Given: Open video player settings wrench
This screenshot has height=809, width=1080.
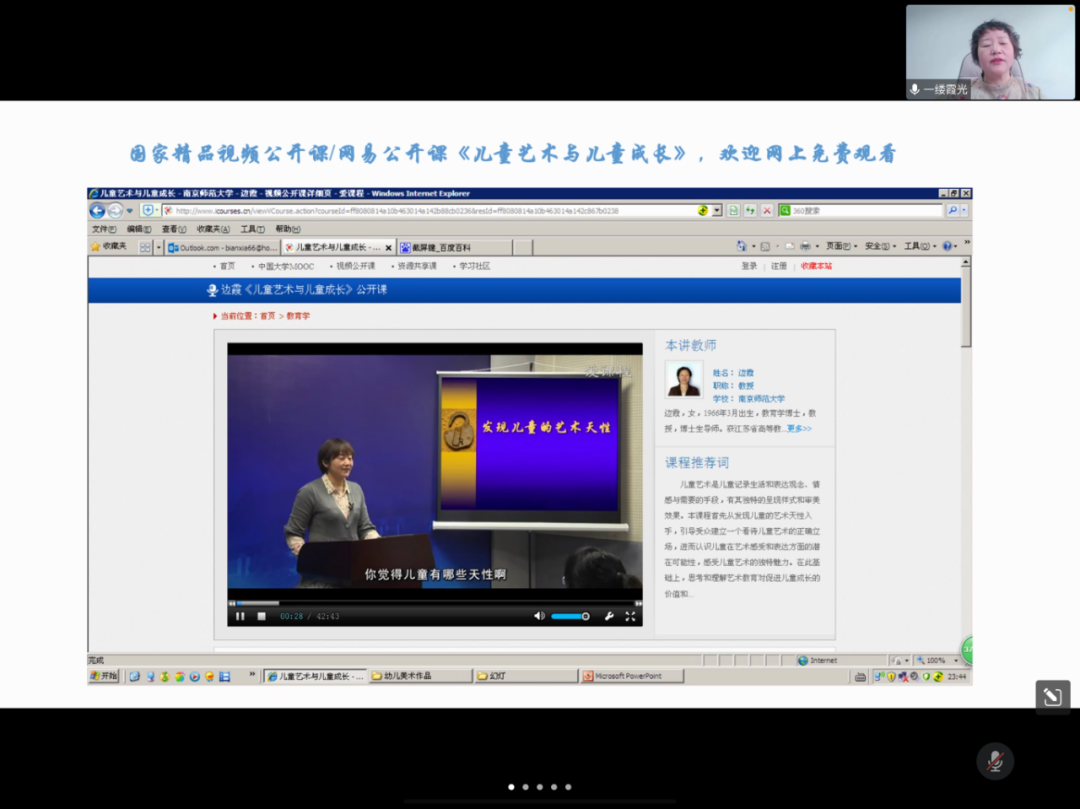Looking at the screenshot, I should pyautogui.click(x=609, y=617).
